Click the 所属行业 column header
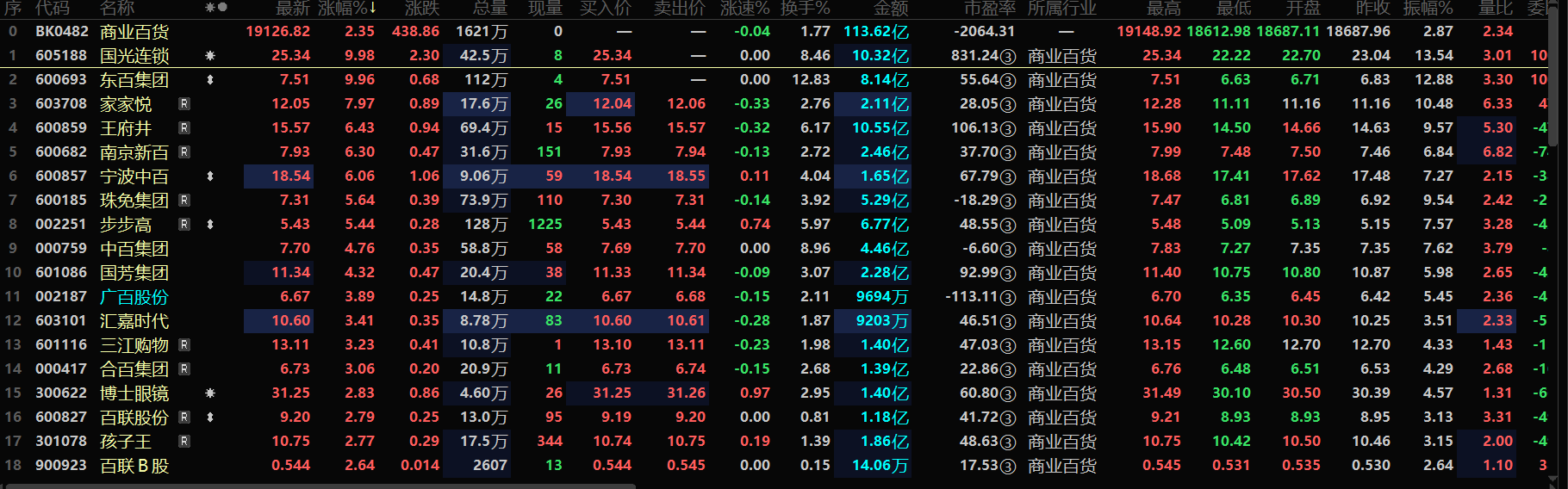 tap(1062, 8)
